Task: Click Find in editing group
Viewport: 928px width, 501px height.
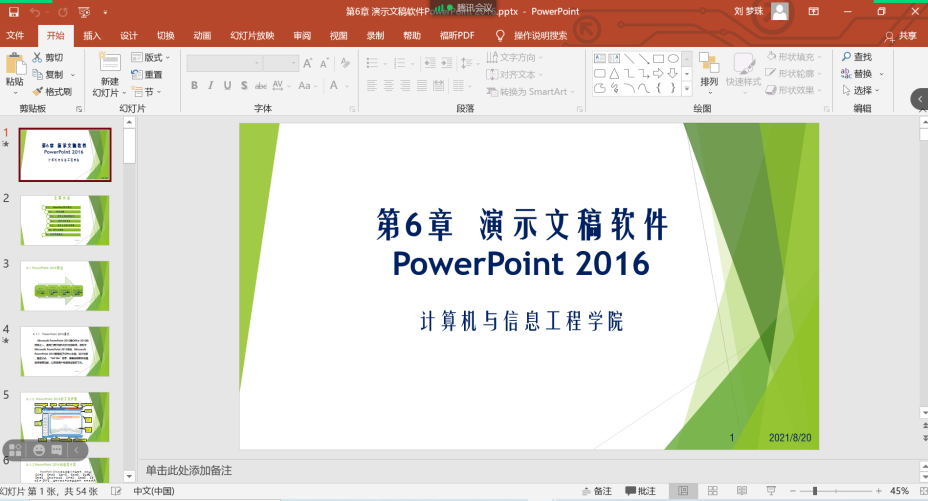Action: (856, 57)
